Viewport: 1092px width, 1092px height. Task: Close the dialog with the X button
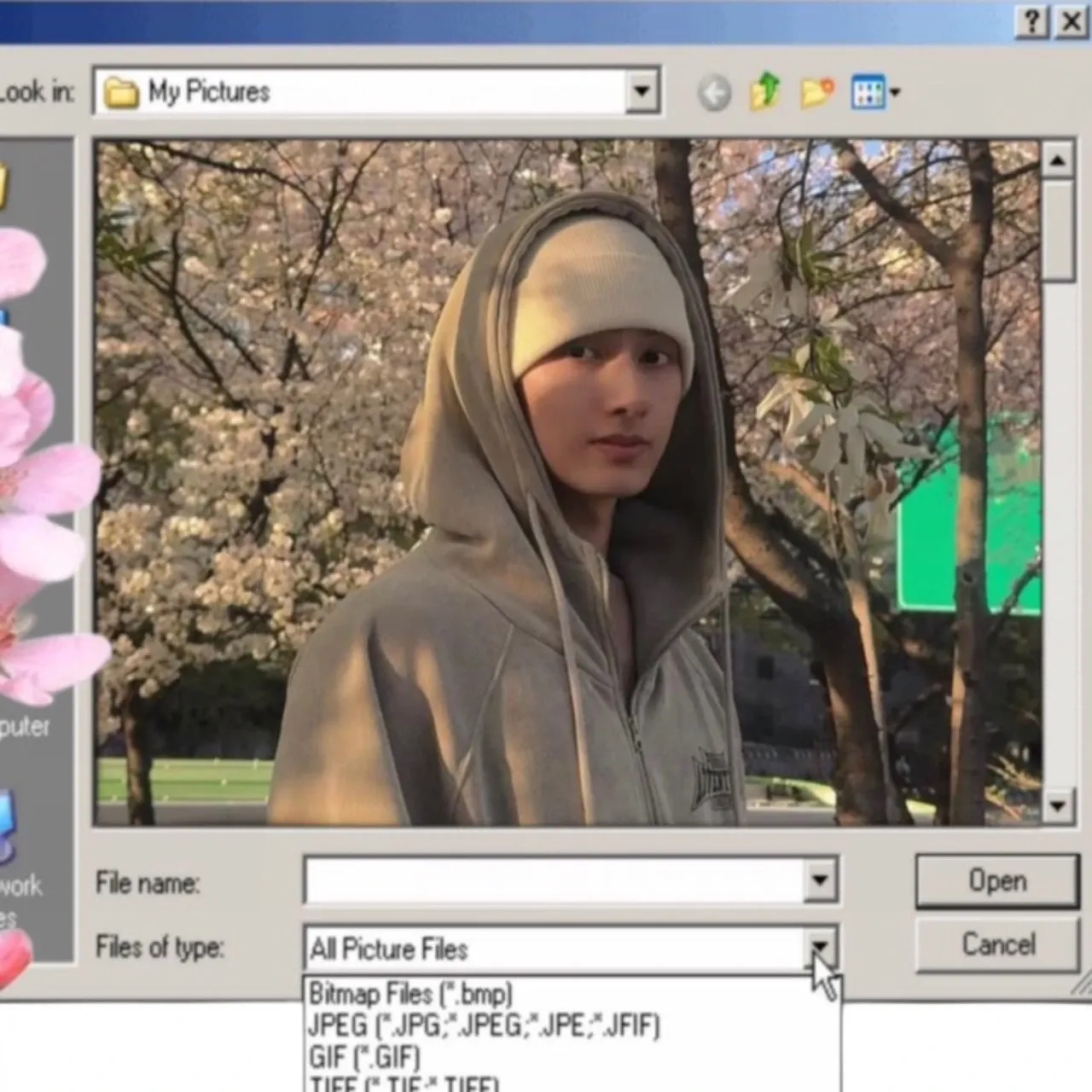click(x=1072, y=21)
